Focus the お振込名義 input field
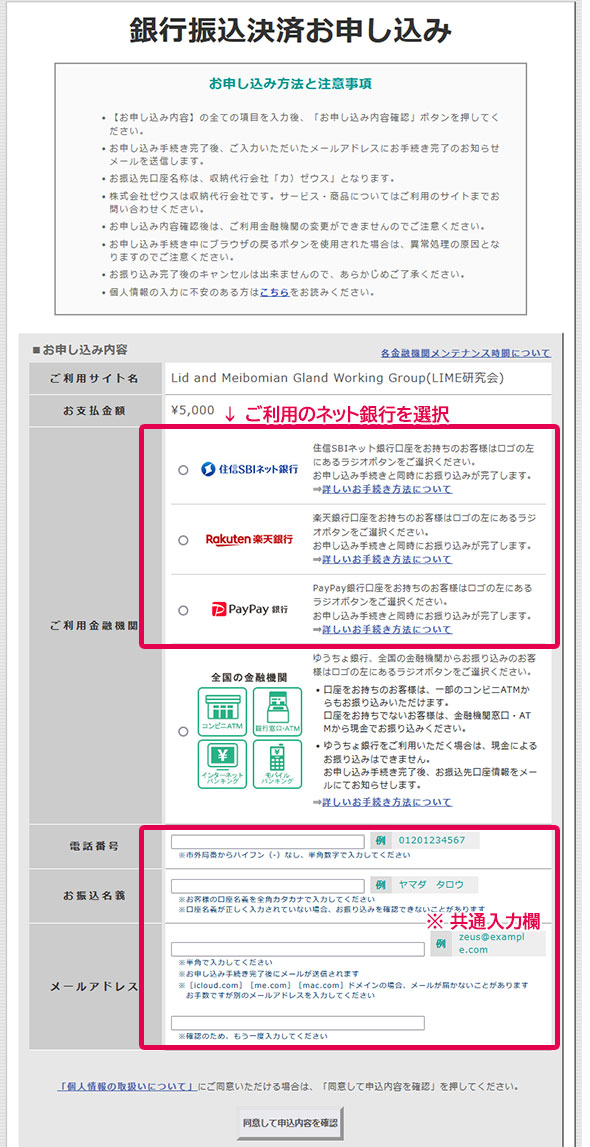Viewport: 590px width, 1147px height. click(x=268, y=886)
